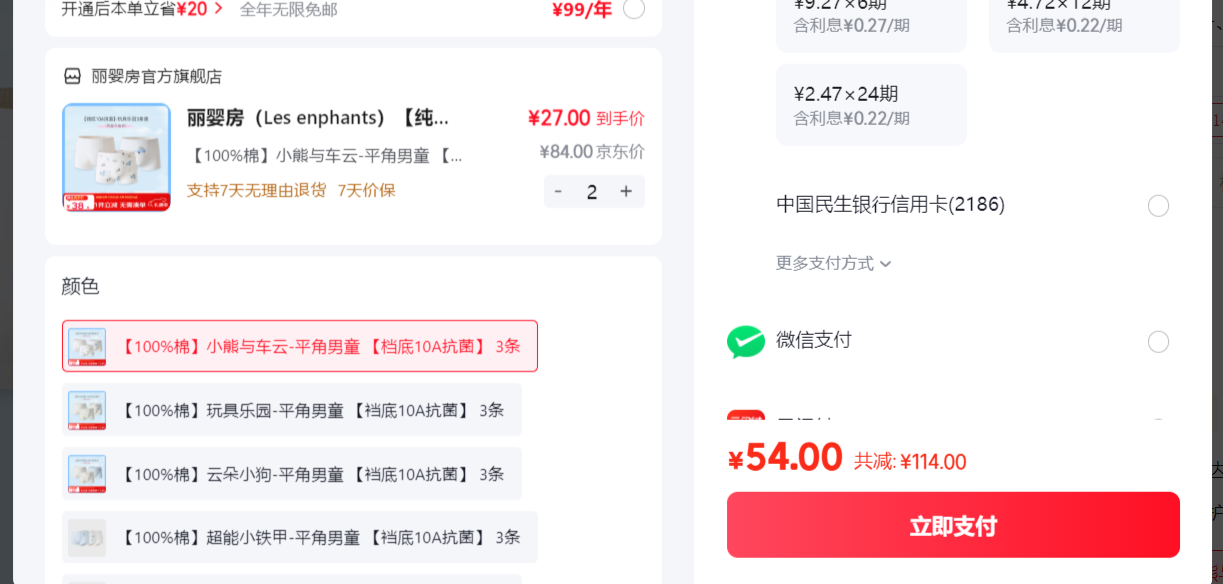
Task: Click the 立即支付 button
Action: point(953,525)
